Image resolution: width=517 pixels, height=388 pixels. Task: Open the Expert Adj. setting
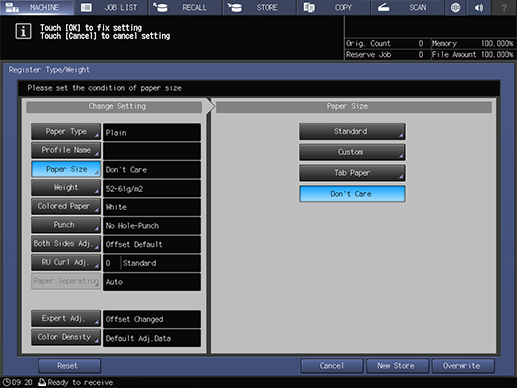click(x=66, y=319)
